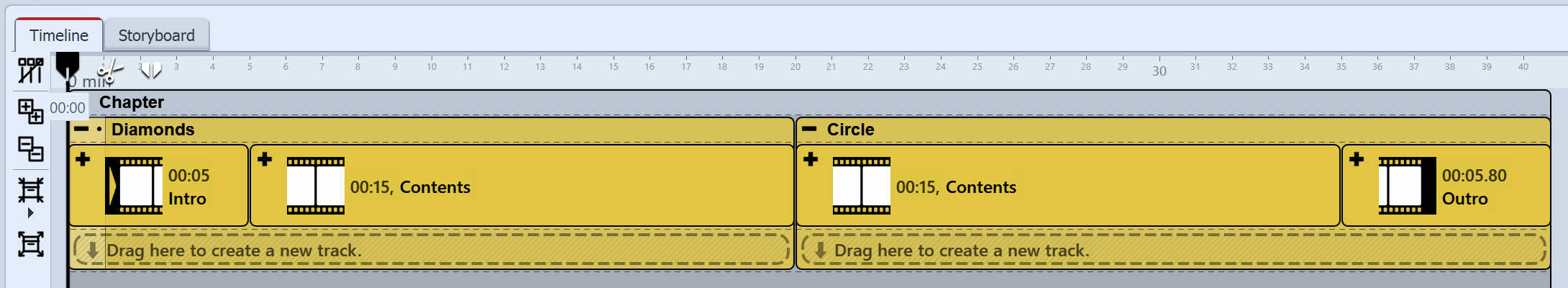Click the fit timeline to view icon
This screenshot has width=1568, height=288.
click(x=30, y=244)
